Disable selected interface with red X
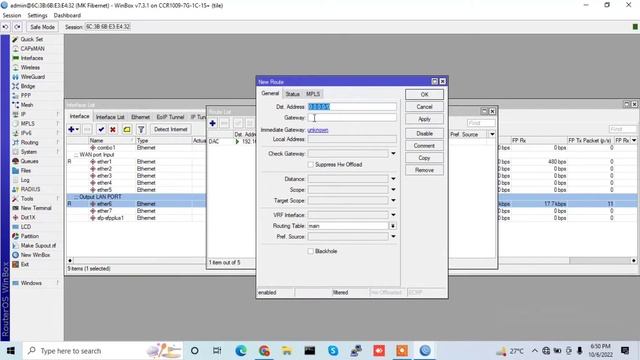The image size is (640, 360). 113,129
